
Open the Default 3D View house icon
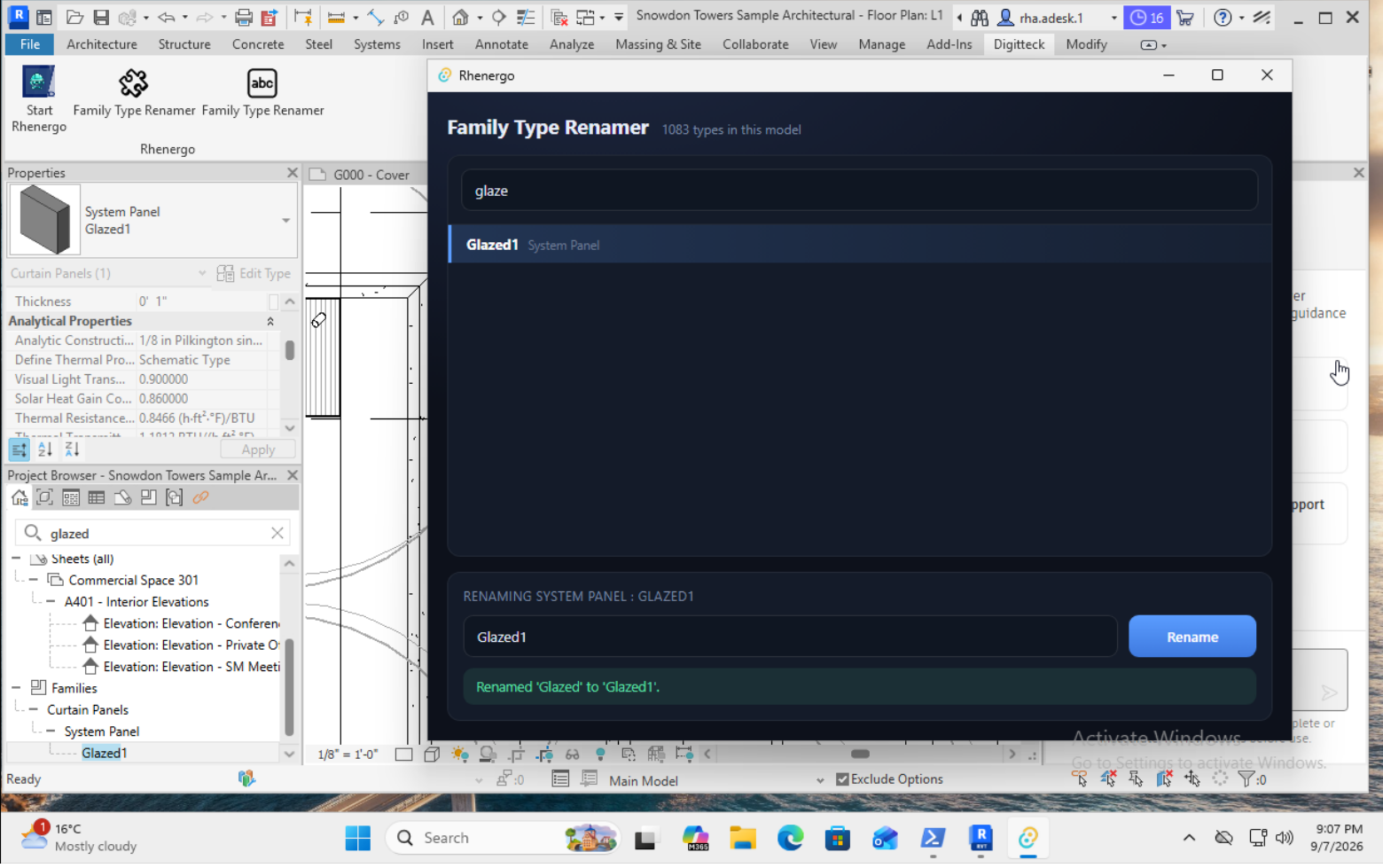(460, 17)
